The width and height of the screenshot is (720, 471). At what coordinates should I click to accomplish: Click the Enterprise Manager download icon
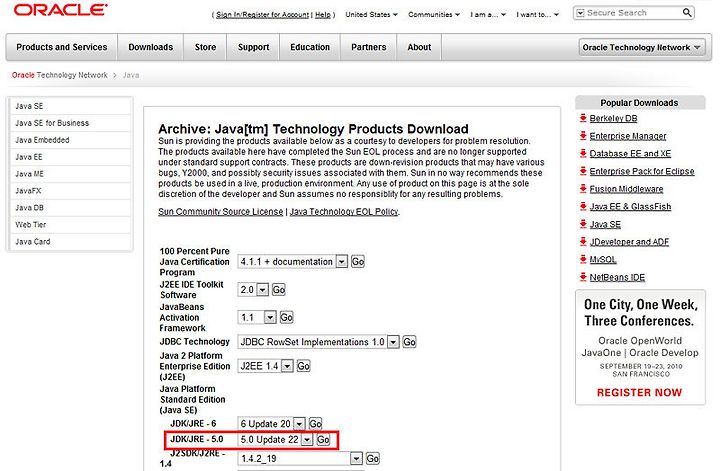tap(583, 136)
